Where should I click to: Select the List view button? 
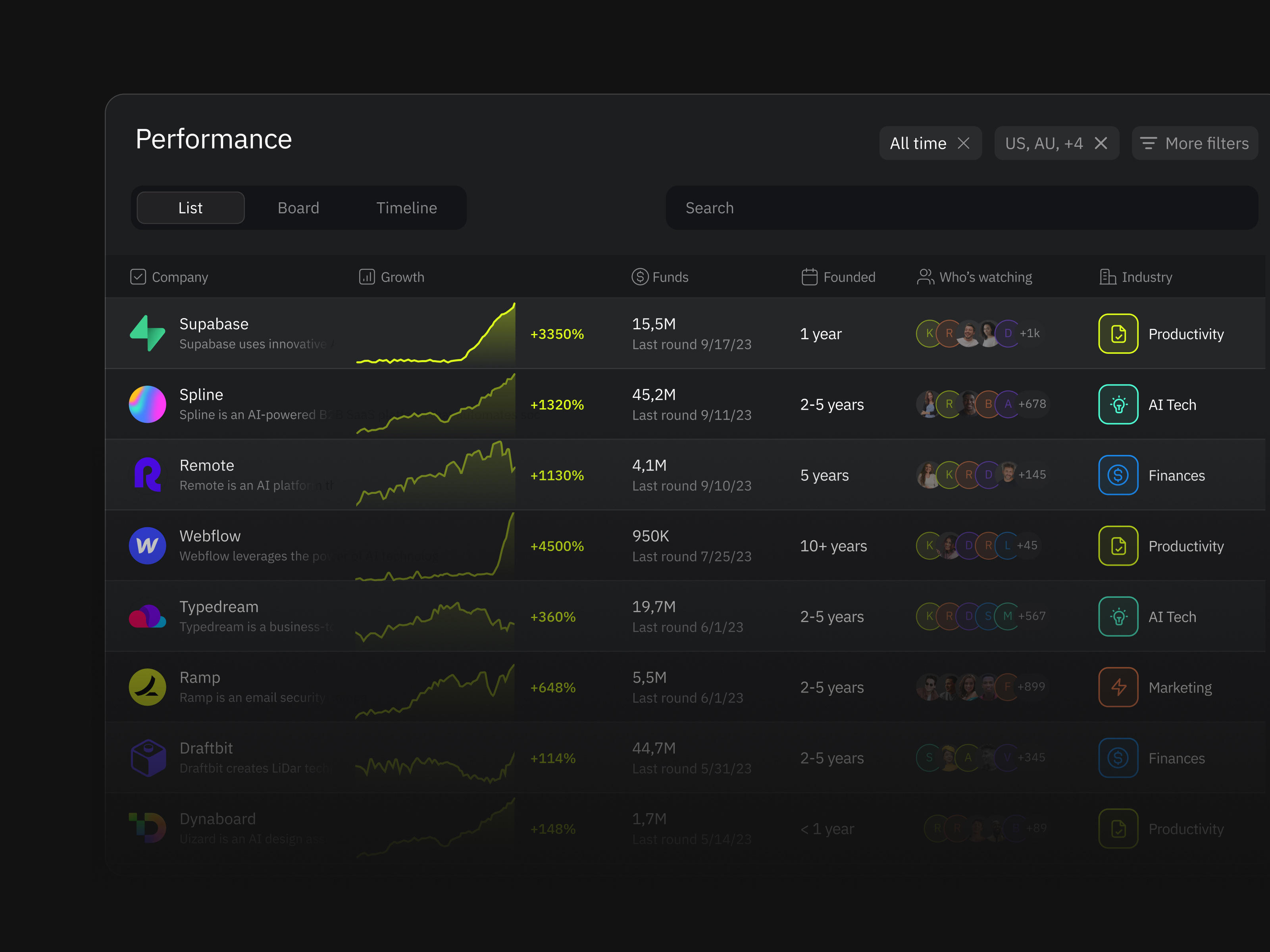click(190, 208)
